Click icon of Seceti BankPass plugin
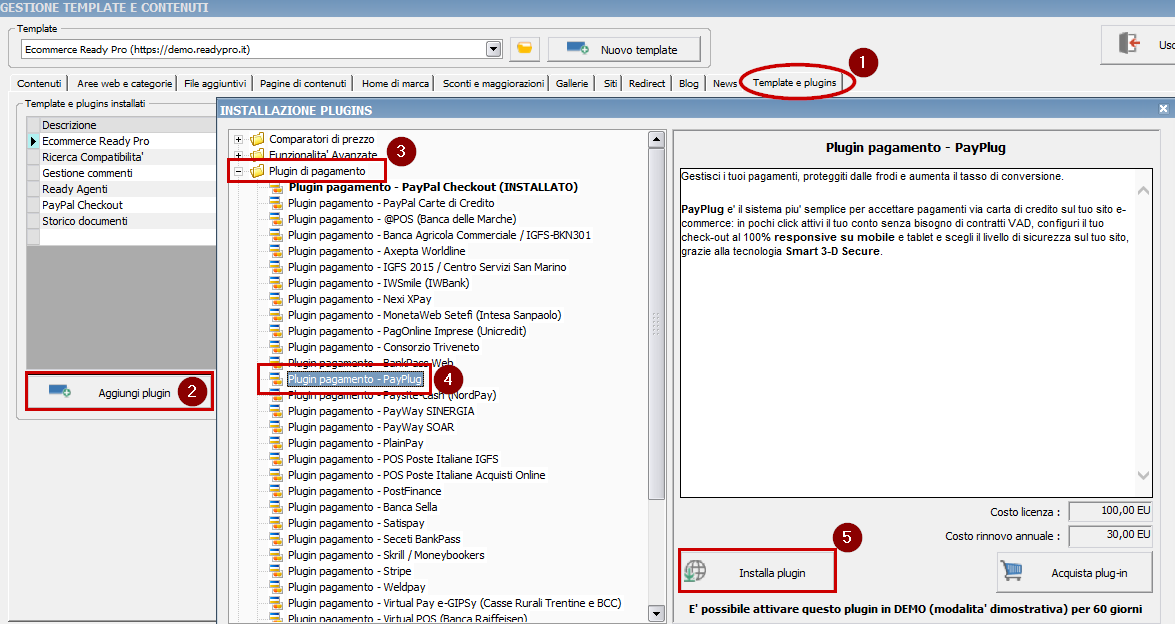 (276, 539)
